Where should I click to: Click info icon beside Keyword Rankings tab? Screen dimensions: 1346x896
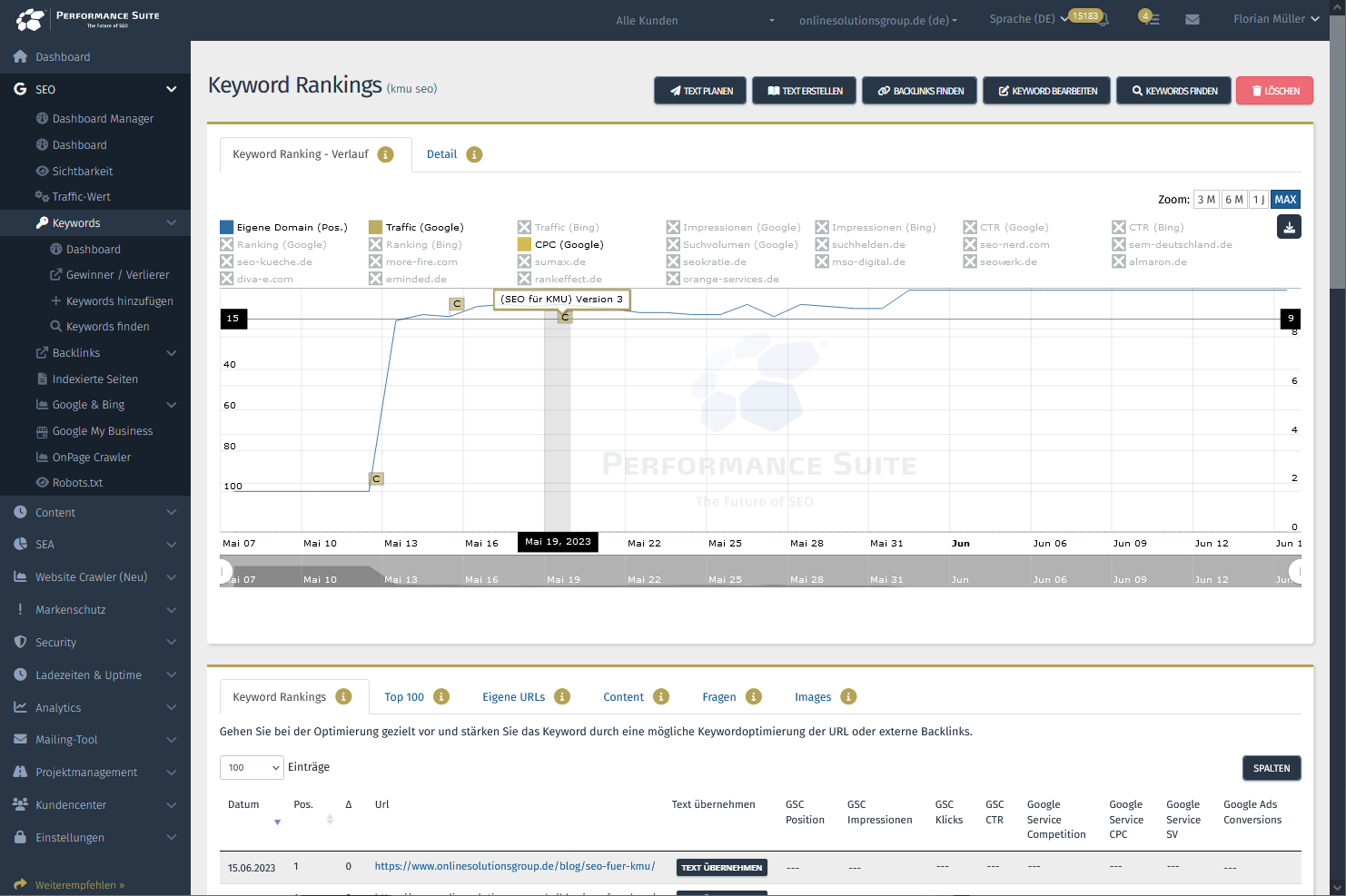[x=343, y=696]
